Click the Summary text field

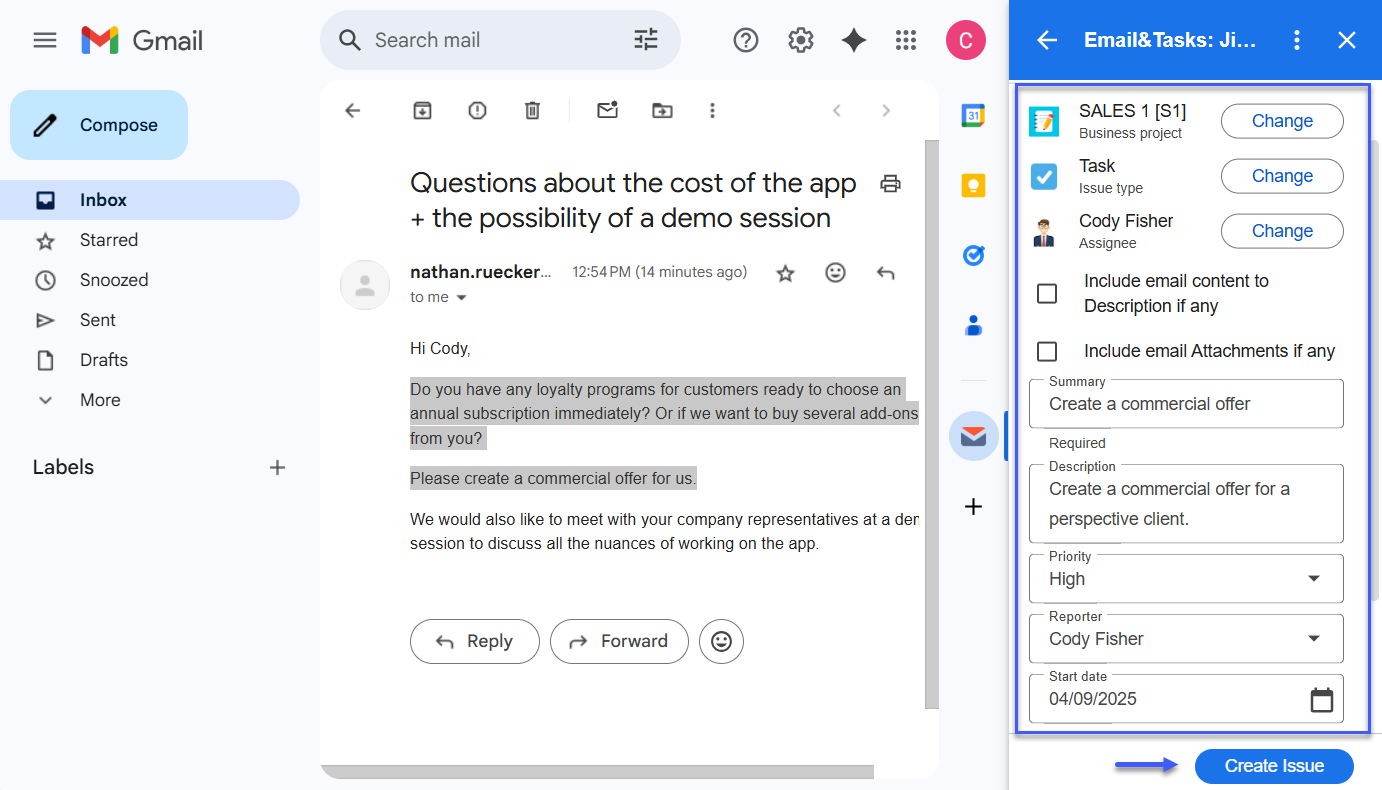click(x=1185, y=404)
